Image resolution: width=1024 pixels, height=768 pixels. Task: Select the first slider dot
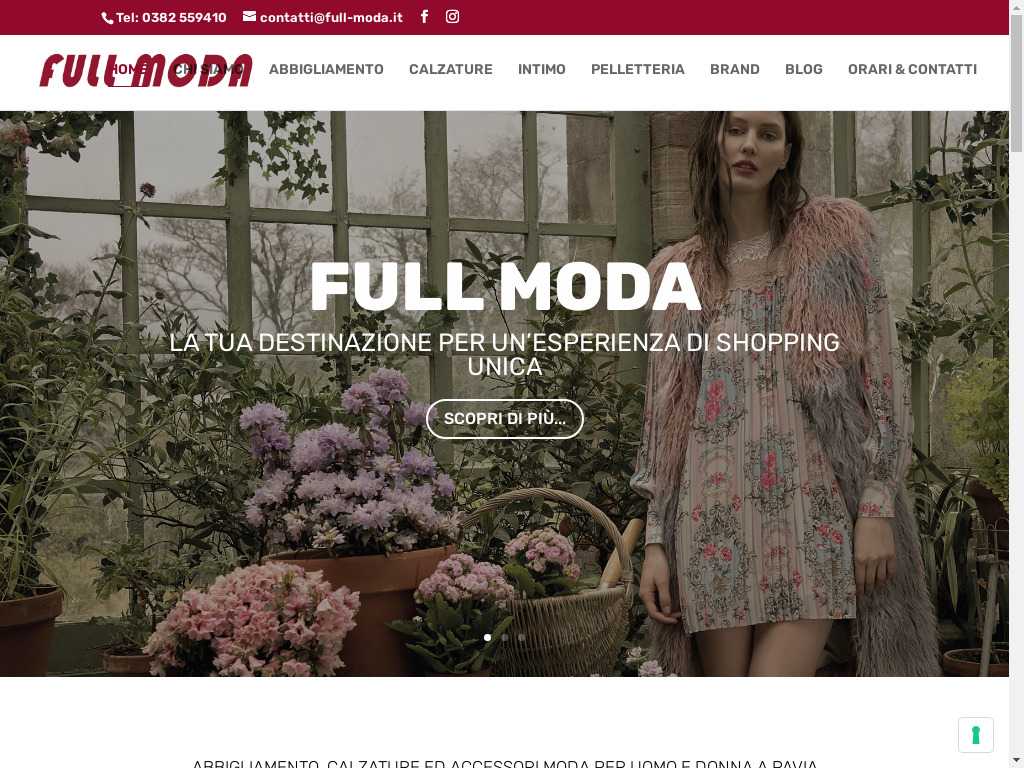click(487, 637)
